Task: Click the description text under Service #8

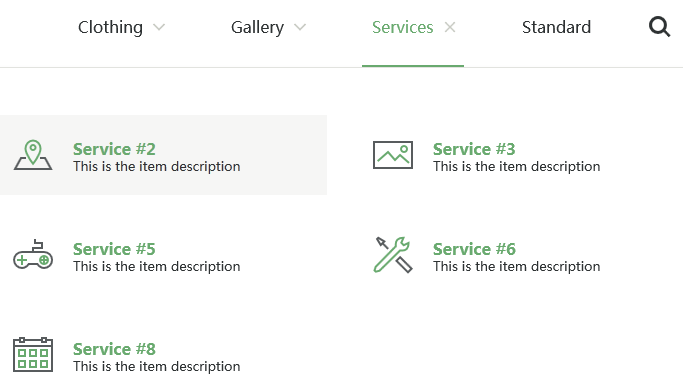Action: tap(156, 367)
